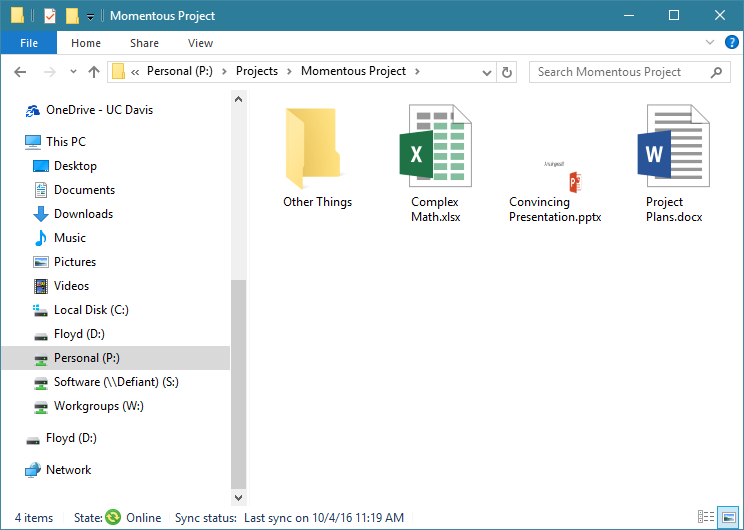Open the File menu

(x=29, y=43)
